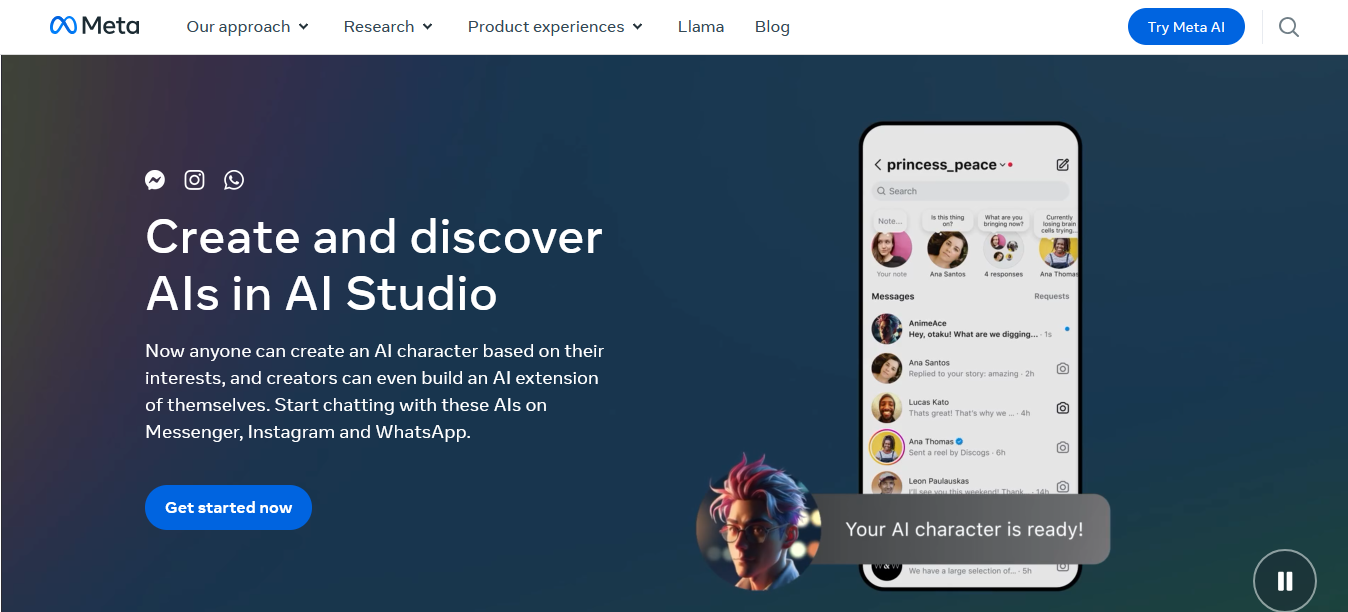Open the princess_peace account dropdown arrow
The width and height of the screenshot is (1348, 612).
[x=1002, y=165]
